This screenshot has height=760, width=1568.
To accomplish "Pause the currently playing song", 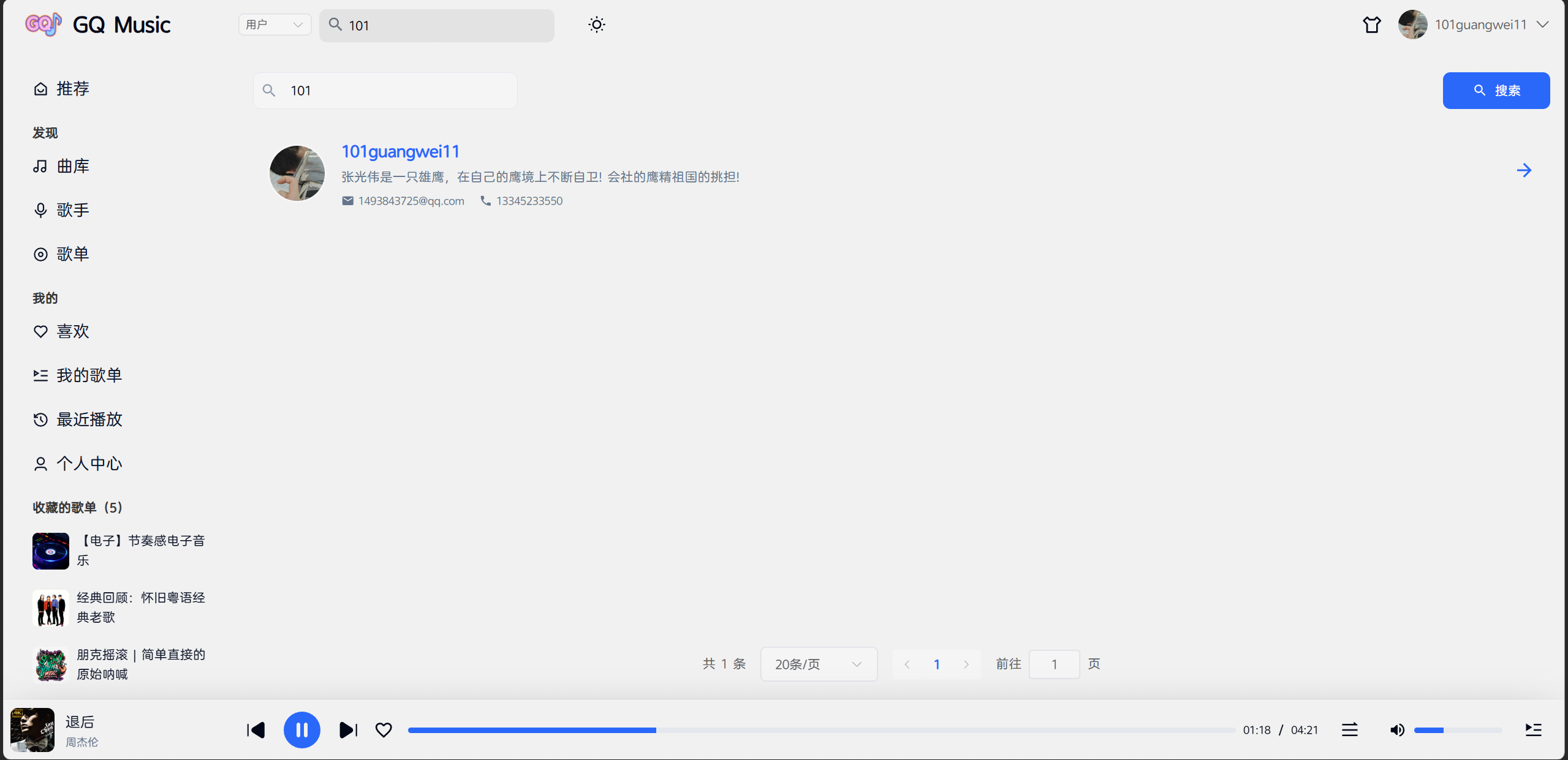I will 301,729.
